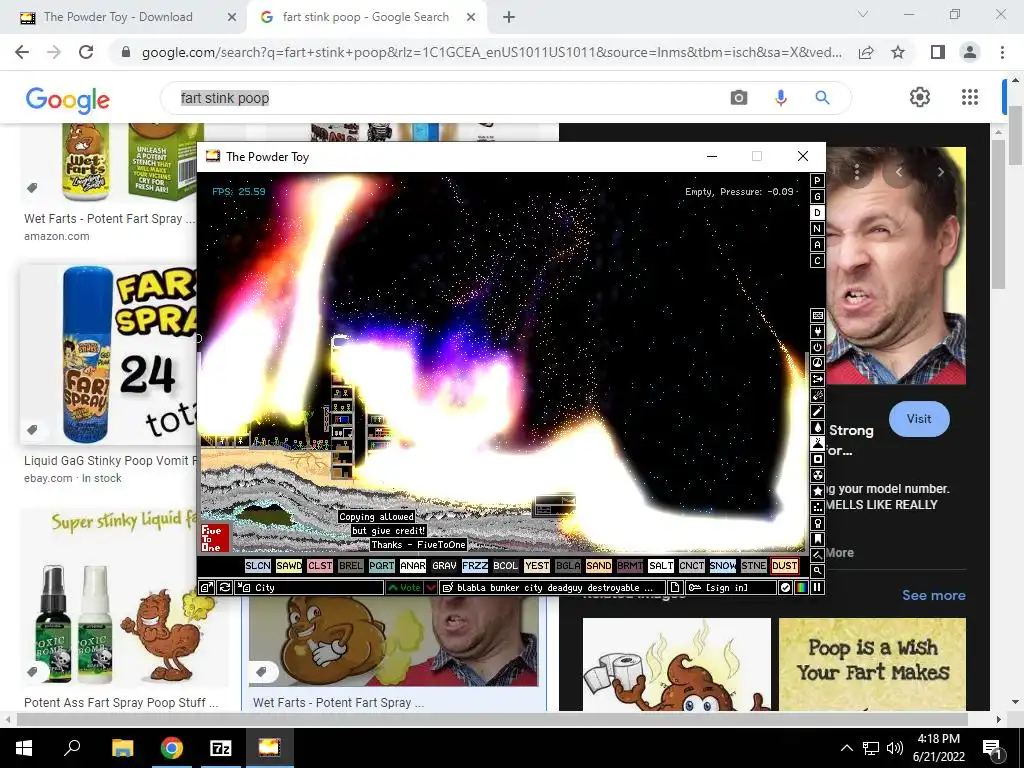The height and width of the screenshot is (768, 1024).
Task: Go to previous image in preview panel
Action: tap(899, 172)
